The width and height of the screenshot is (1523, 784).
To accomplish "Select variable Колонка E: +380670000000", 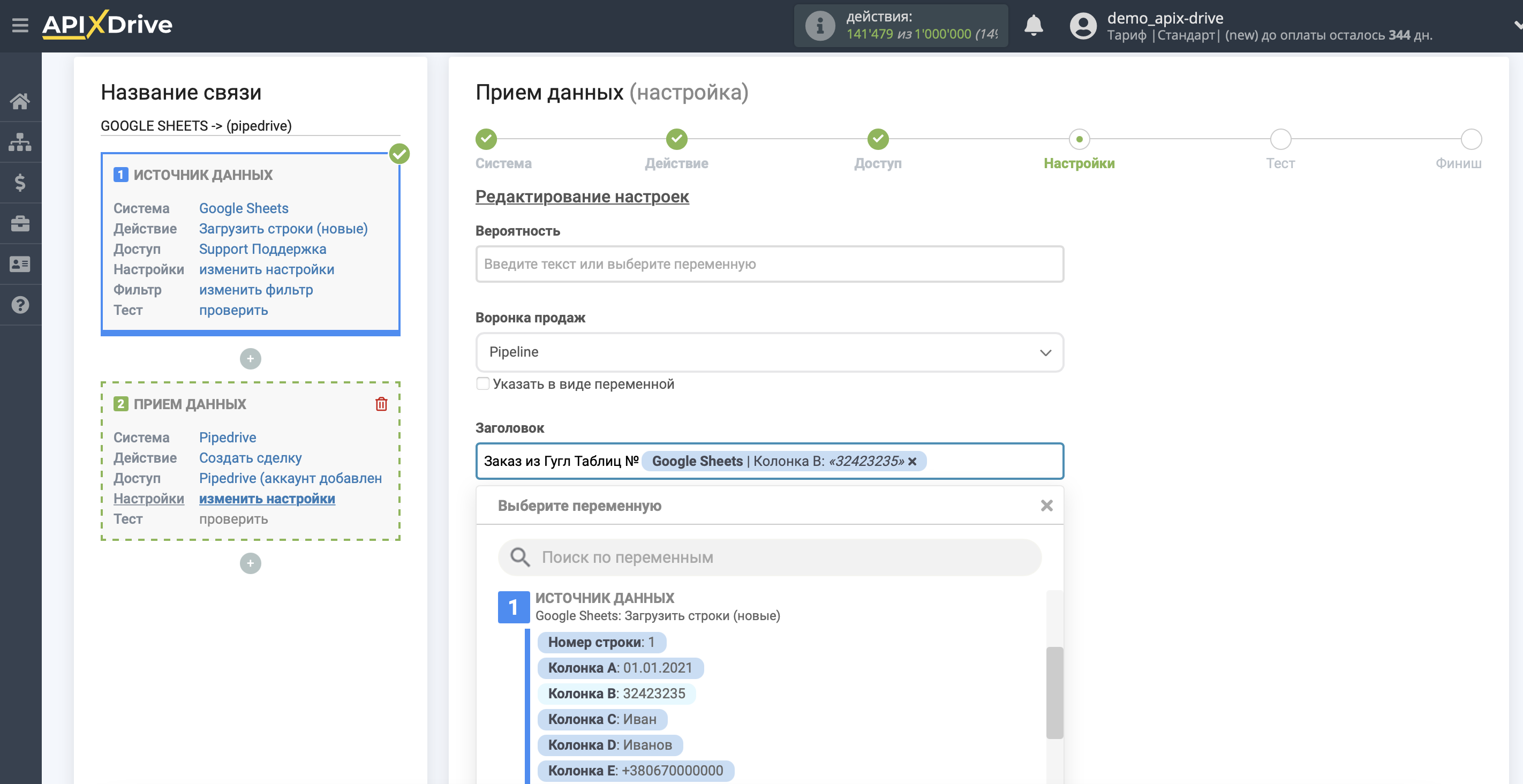I will coord(636,771).
